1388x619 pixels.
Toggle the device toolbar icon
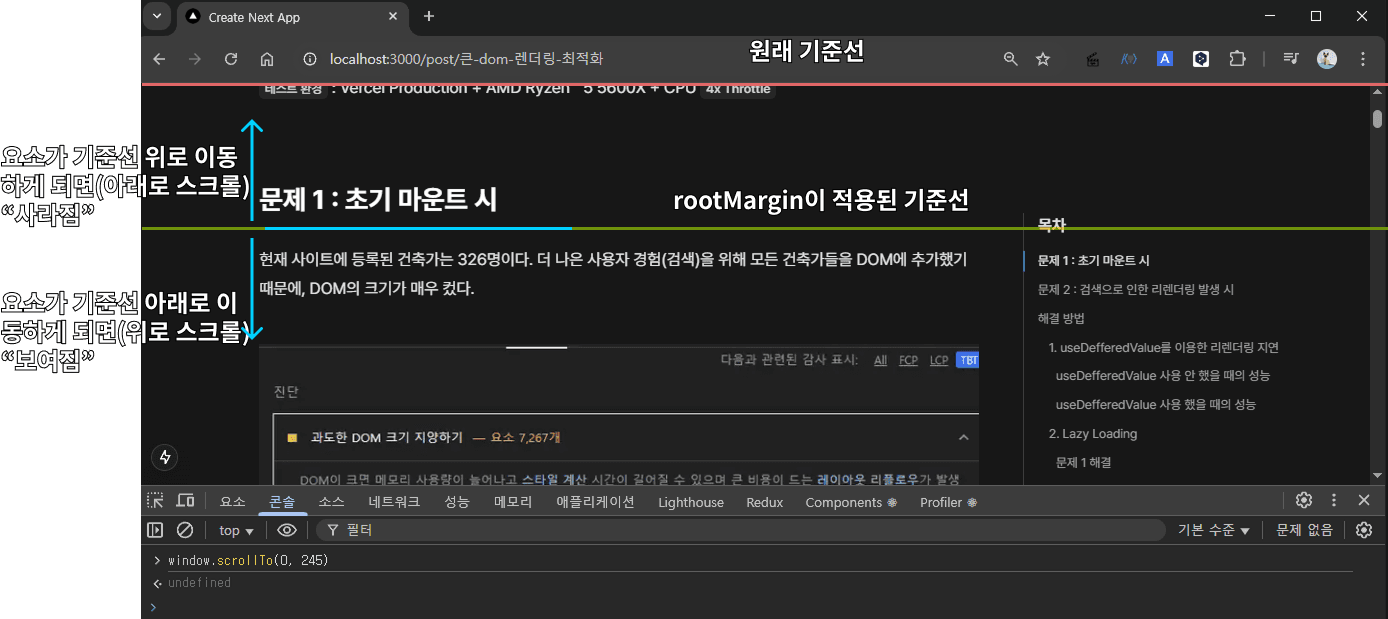pos(186,501)
